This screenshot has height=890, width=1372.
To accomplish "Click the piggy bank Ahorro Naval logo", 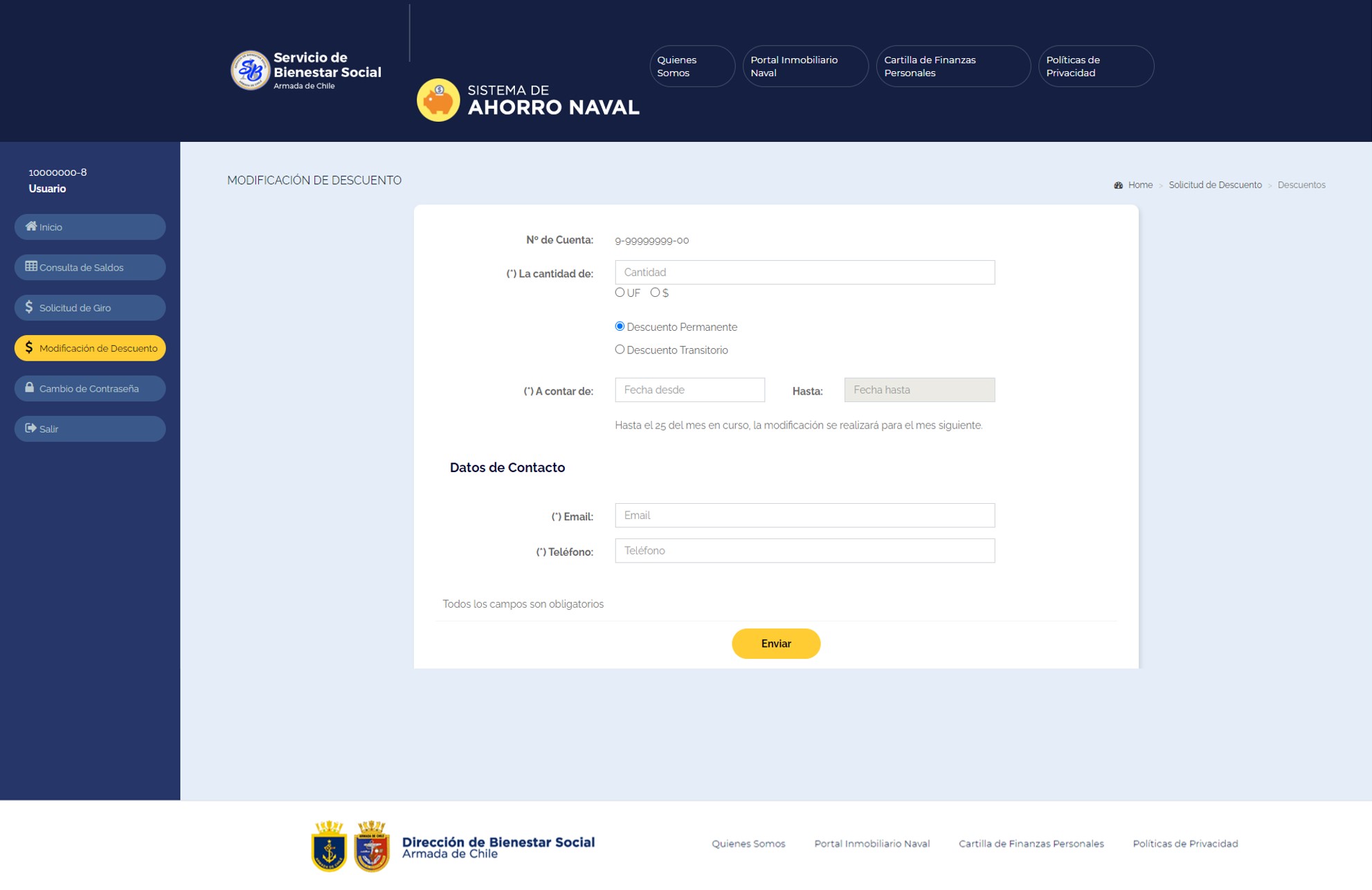I will click(437, 100).
